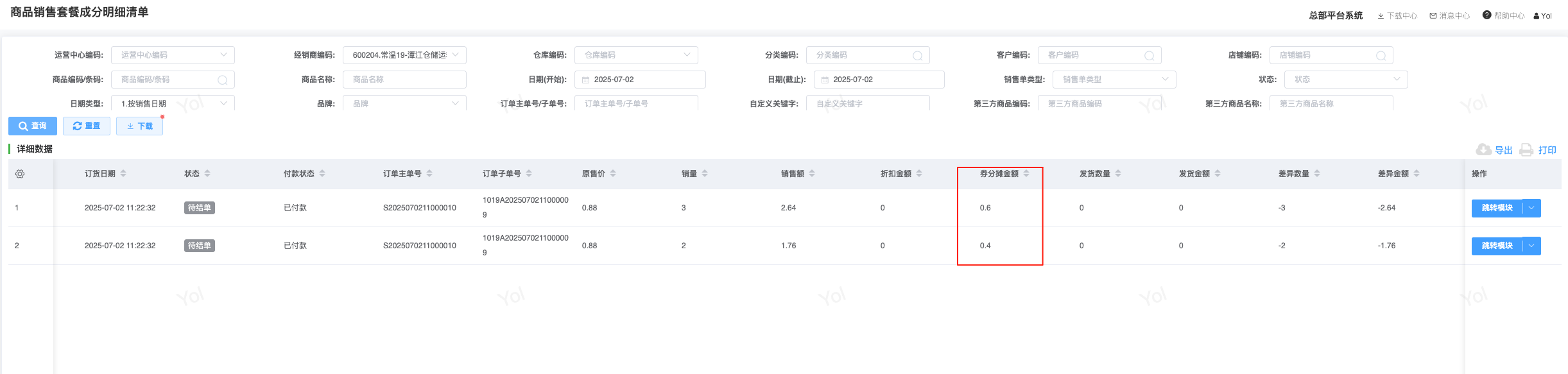The width and height of the screenshot is (1568, 374).
Task: Open the 日期(开始) calendar icon
Action: tap(585, 80)
